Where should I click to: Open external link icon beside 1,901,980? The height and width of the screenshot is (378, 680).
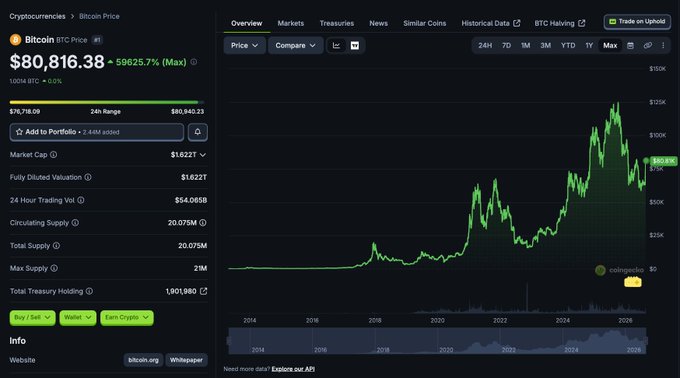203,291
